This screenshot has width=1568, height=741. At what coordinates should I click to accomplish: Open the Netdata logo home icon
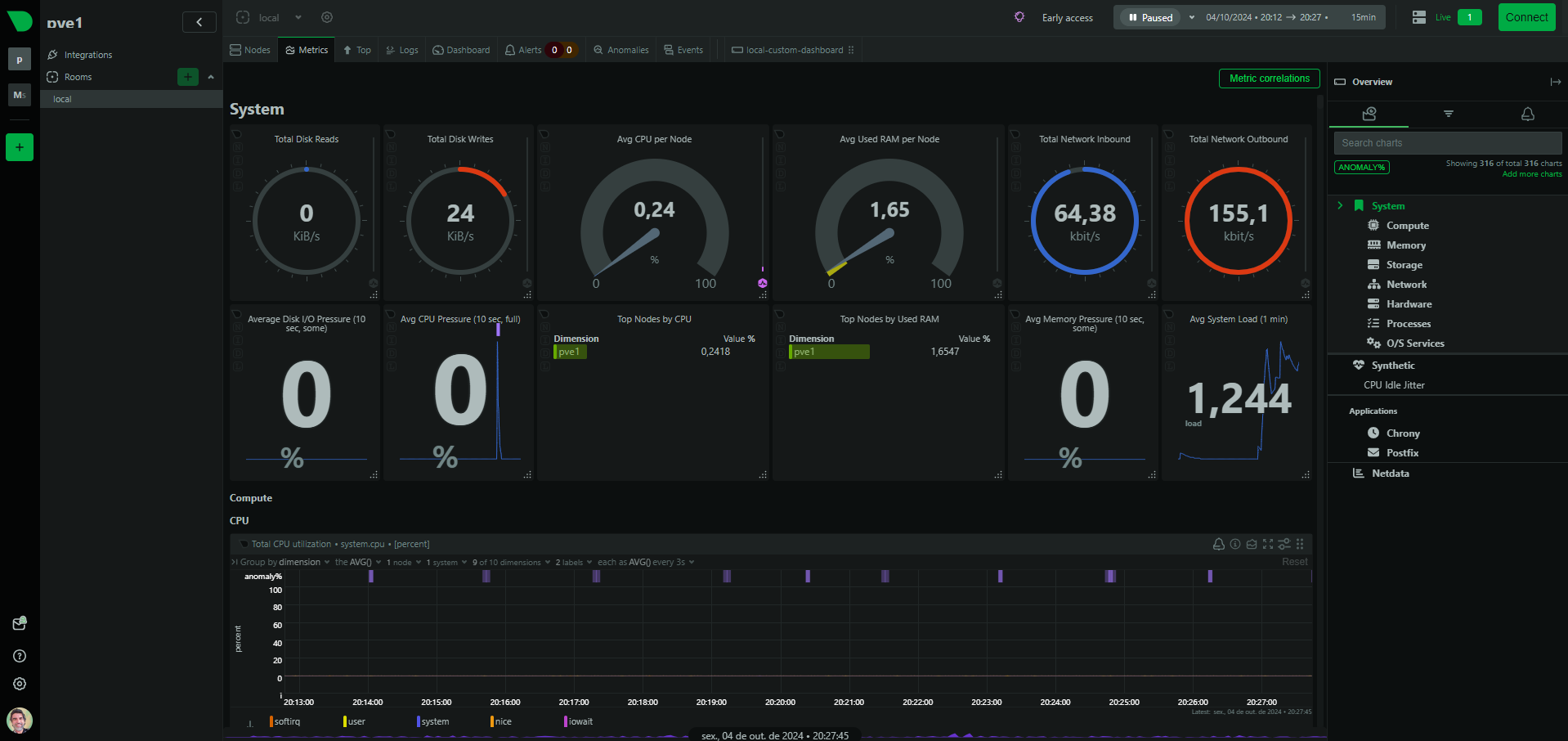pyautogui.click(x=20, y=21)
